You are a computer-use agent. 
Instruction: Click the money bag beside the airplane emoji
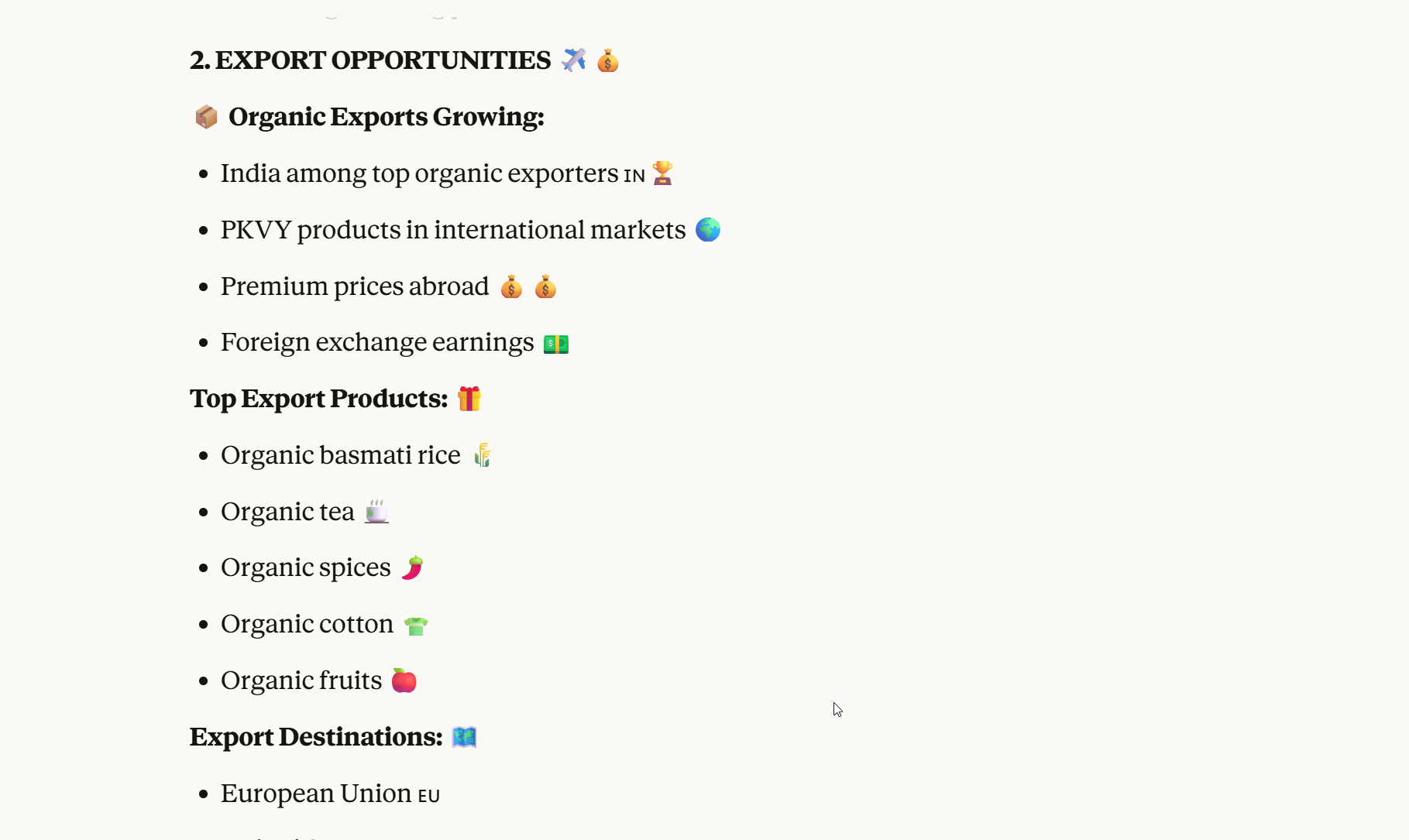pyautogui.click(x=608, y=60)
